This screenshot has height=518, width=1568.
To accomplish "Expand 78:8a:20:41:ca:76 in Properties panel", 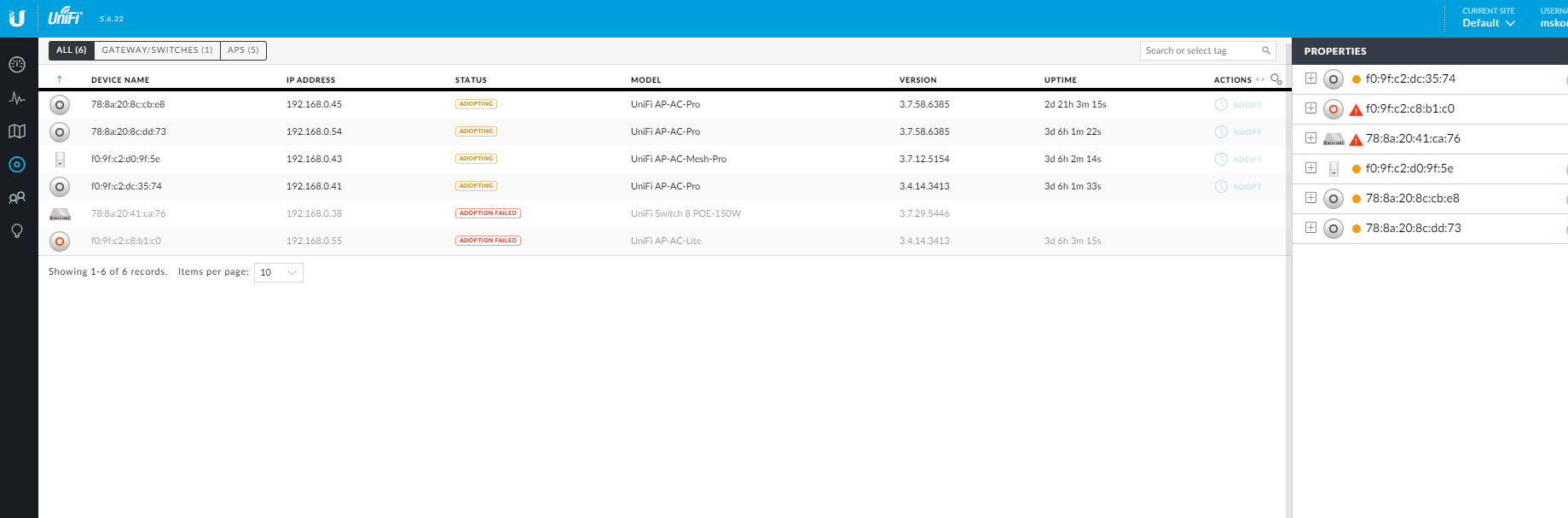I will point(1311,138).
